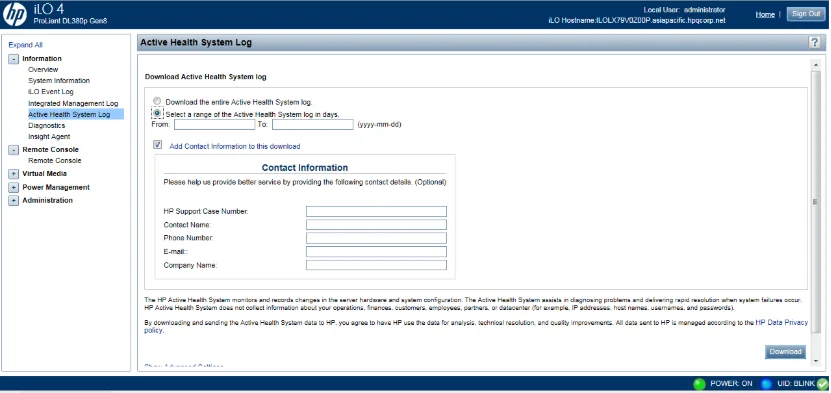Click the Information section label
Image resolution: width=831 pixels, height=393 pixels.
[x=42, y=59]
